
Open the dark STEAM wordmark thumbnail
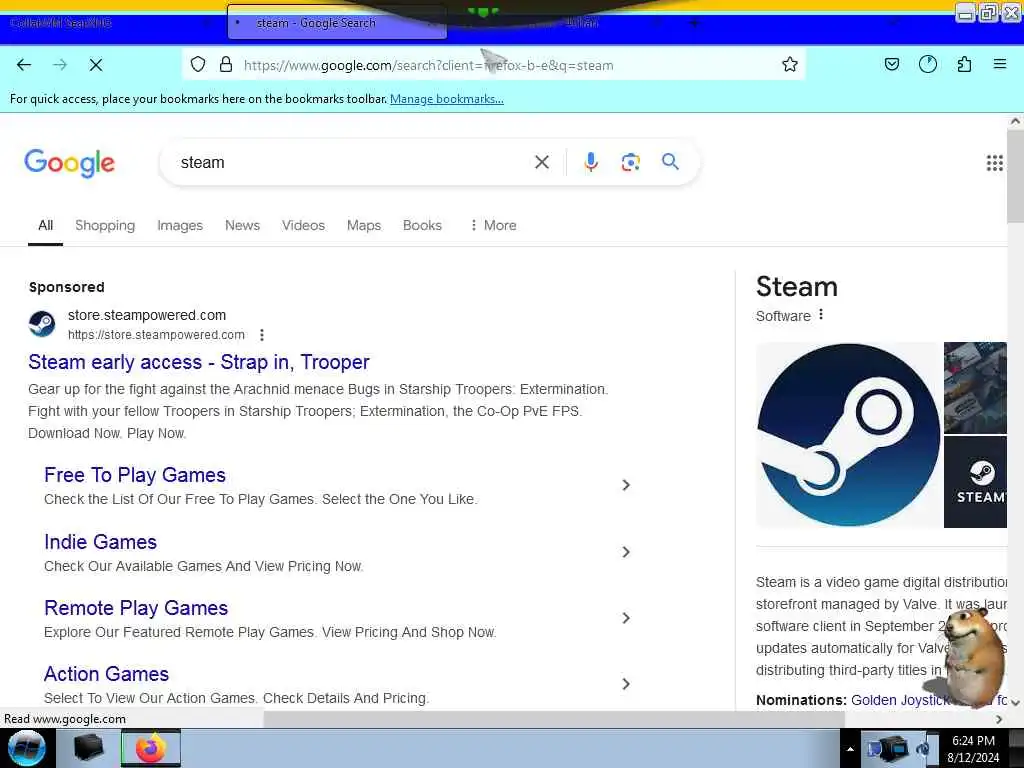pyautogui.click(x=975, y=482)
